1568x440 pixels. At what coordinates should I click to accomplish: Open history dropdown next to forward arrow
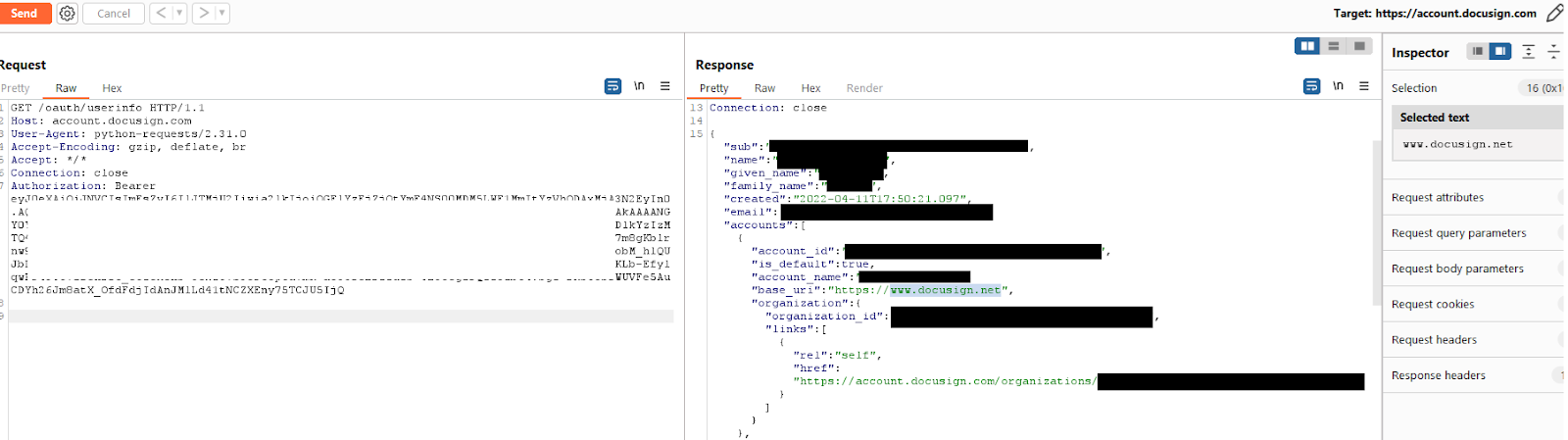point(222,13)
